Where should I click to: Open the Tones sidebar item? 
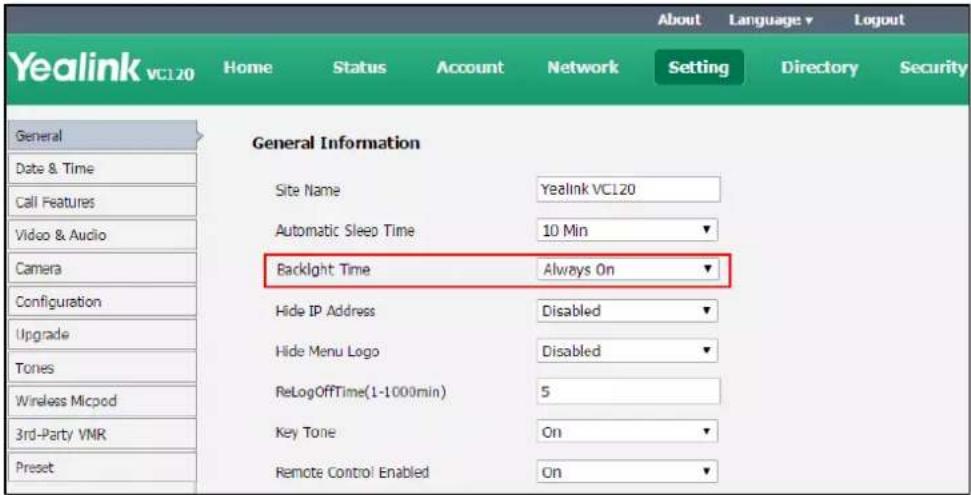click(x=102, y=368)
